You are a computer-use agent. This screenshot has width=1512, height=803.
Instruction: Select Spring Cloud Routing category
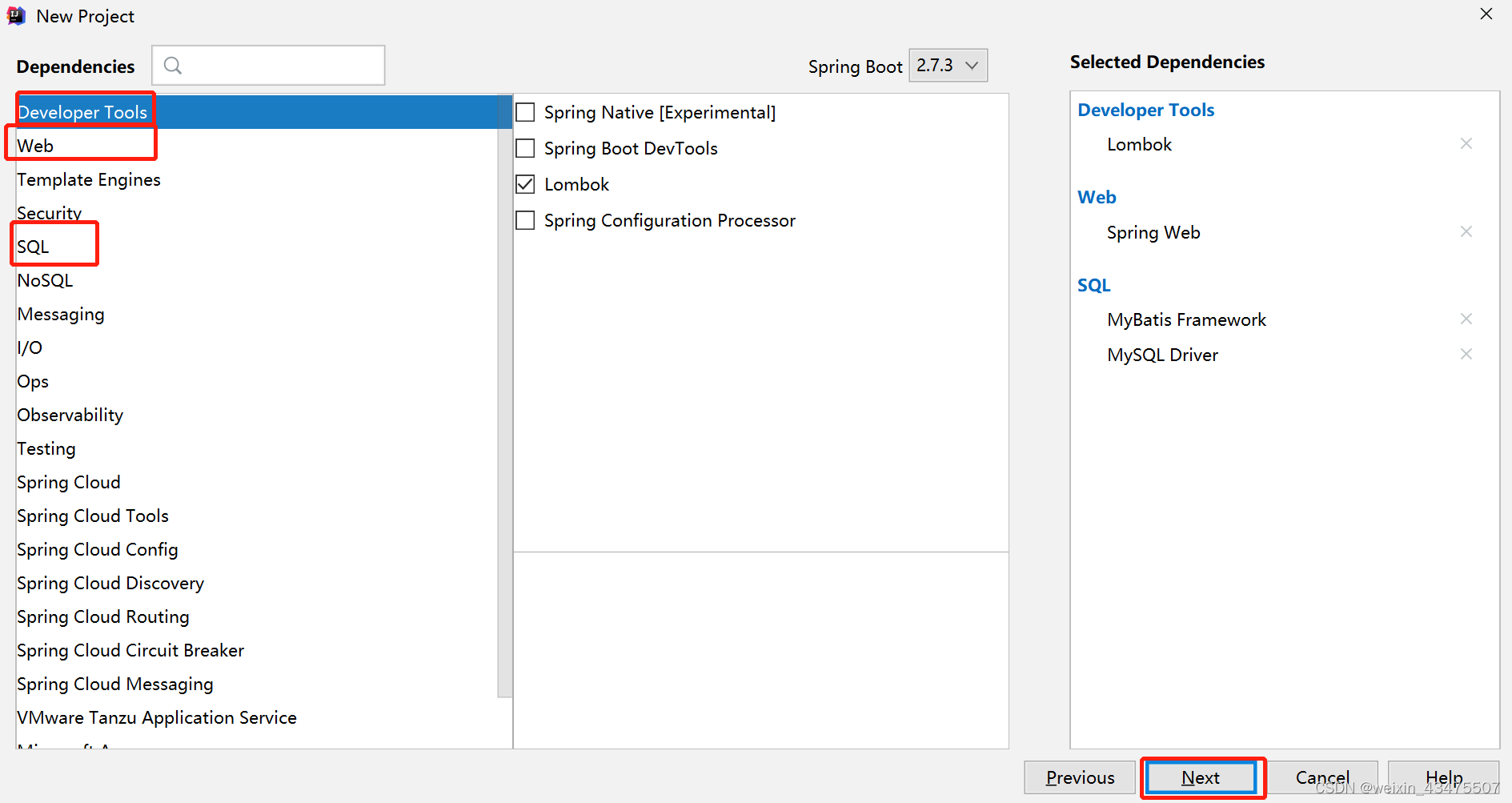point(256,616)
